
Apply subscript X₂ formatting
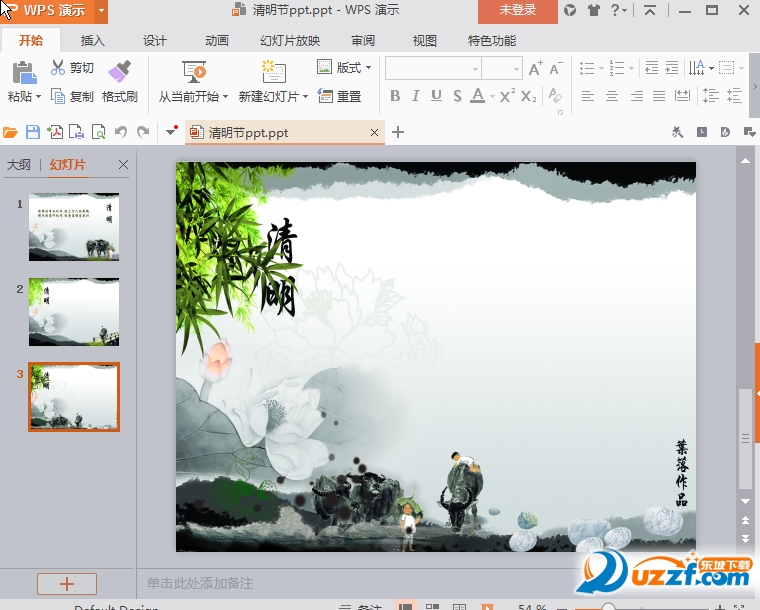point(528,96)
